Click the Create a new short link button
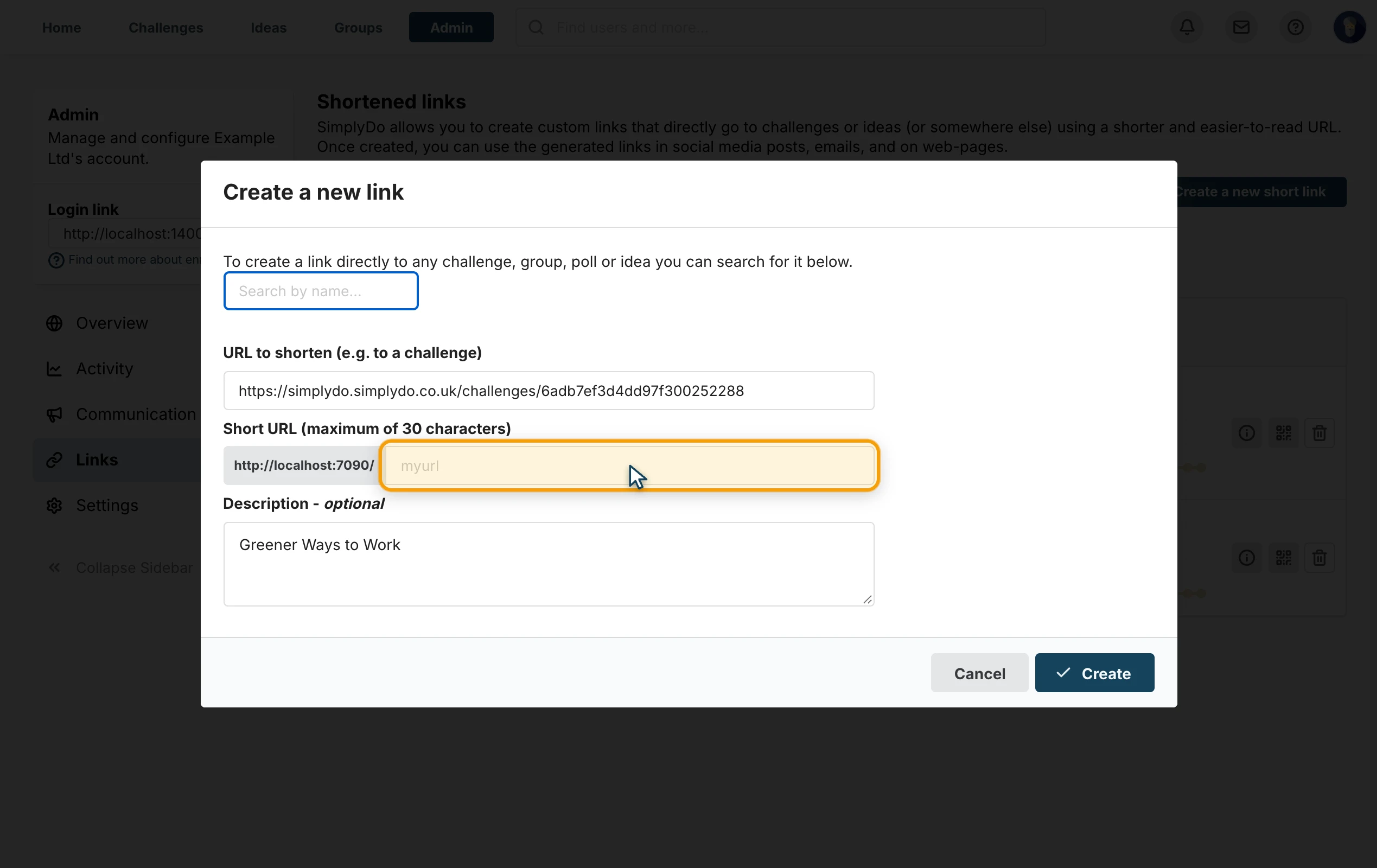 (1260, 192)
